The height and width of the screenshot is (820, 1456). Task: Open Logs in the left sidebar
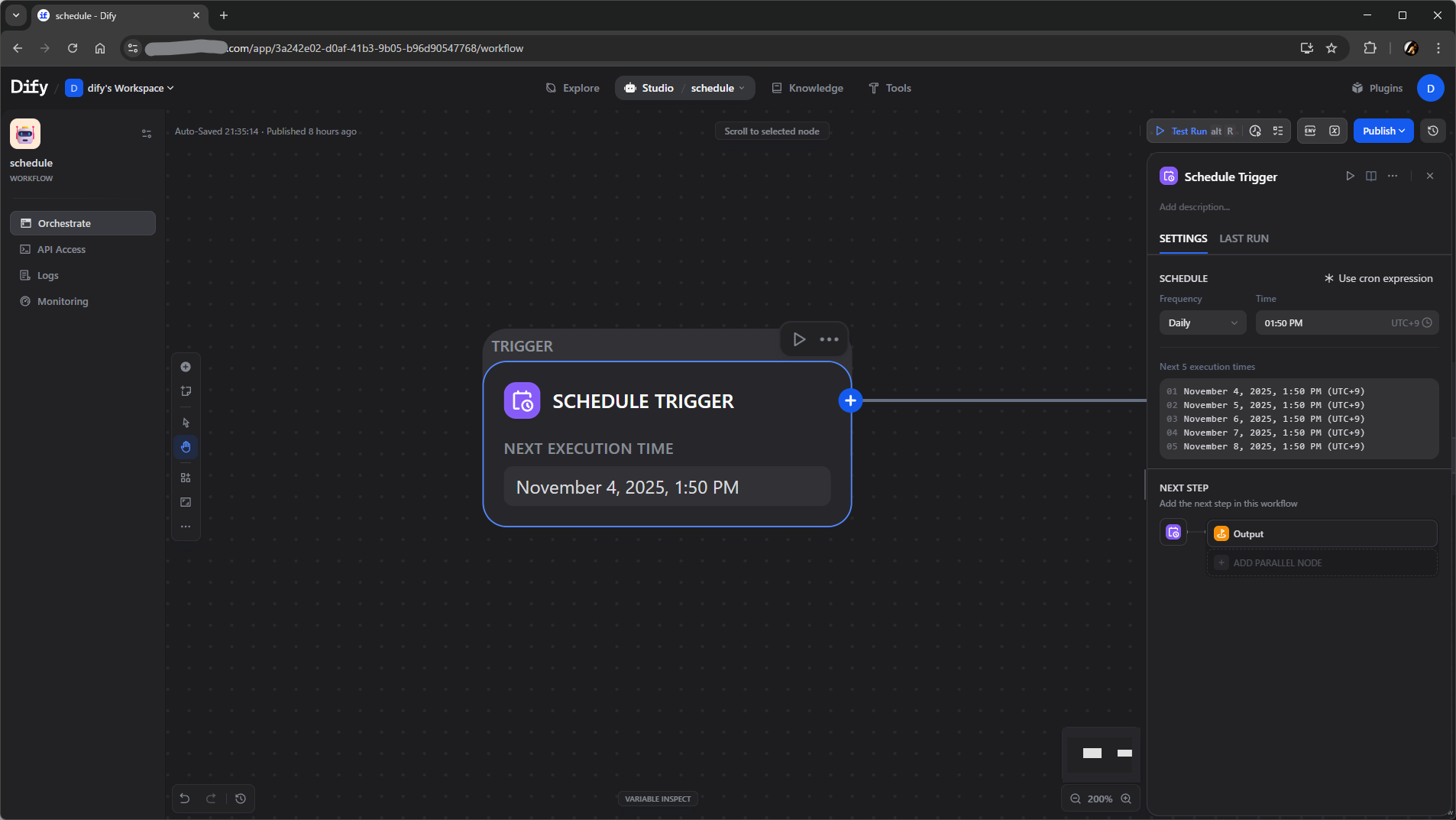coord(47,275)
